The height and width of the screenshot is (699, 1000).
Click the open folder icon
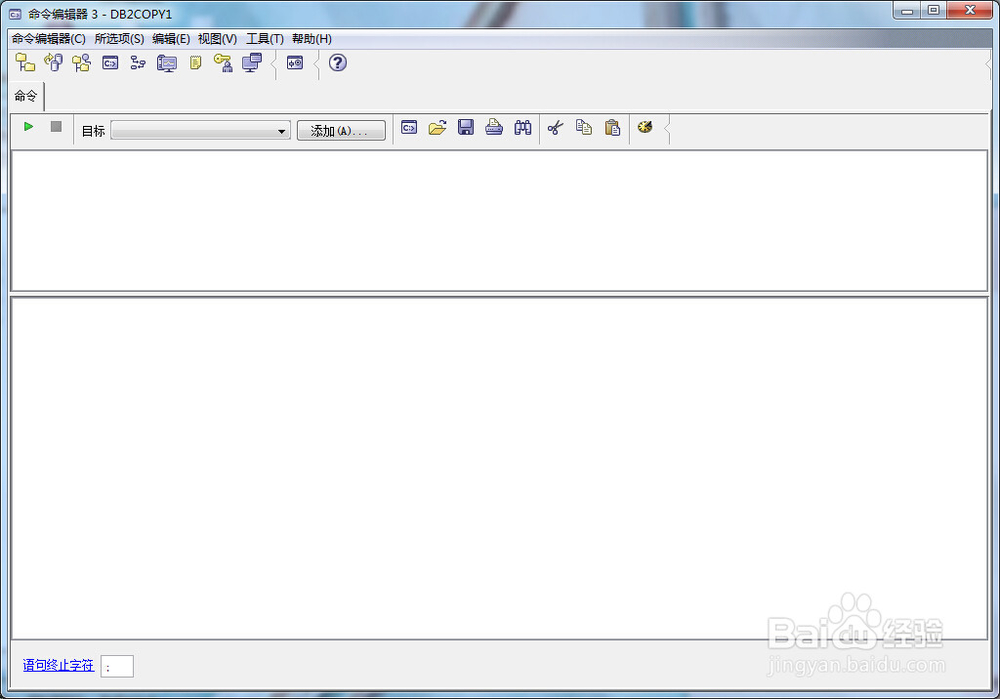point(438,128)
